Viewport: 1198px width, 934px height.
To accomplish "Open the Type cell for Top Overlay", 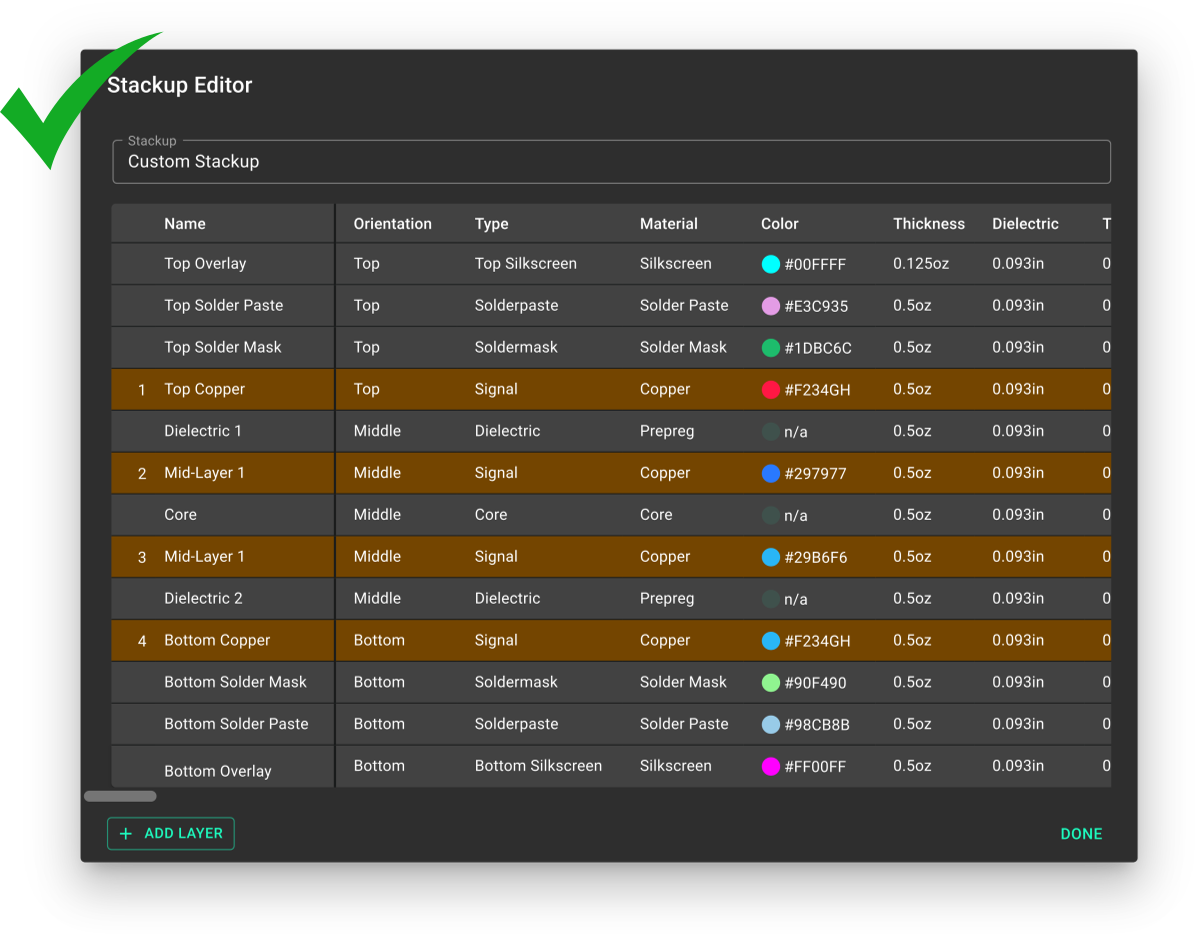I will click(x=525, y=264).
